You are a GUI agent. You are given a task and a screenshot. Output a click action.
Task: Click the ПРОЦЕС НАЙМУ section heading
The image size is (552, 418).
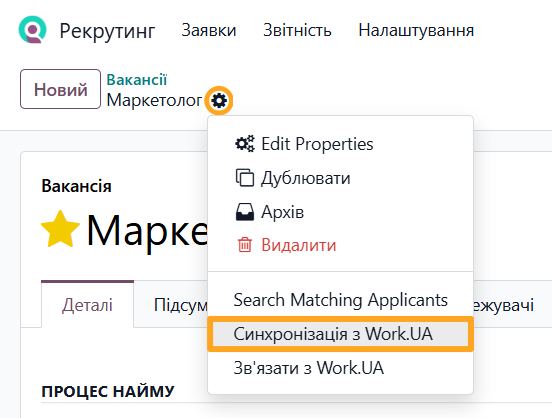pyautogui.click(x=108, y=392)
